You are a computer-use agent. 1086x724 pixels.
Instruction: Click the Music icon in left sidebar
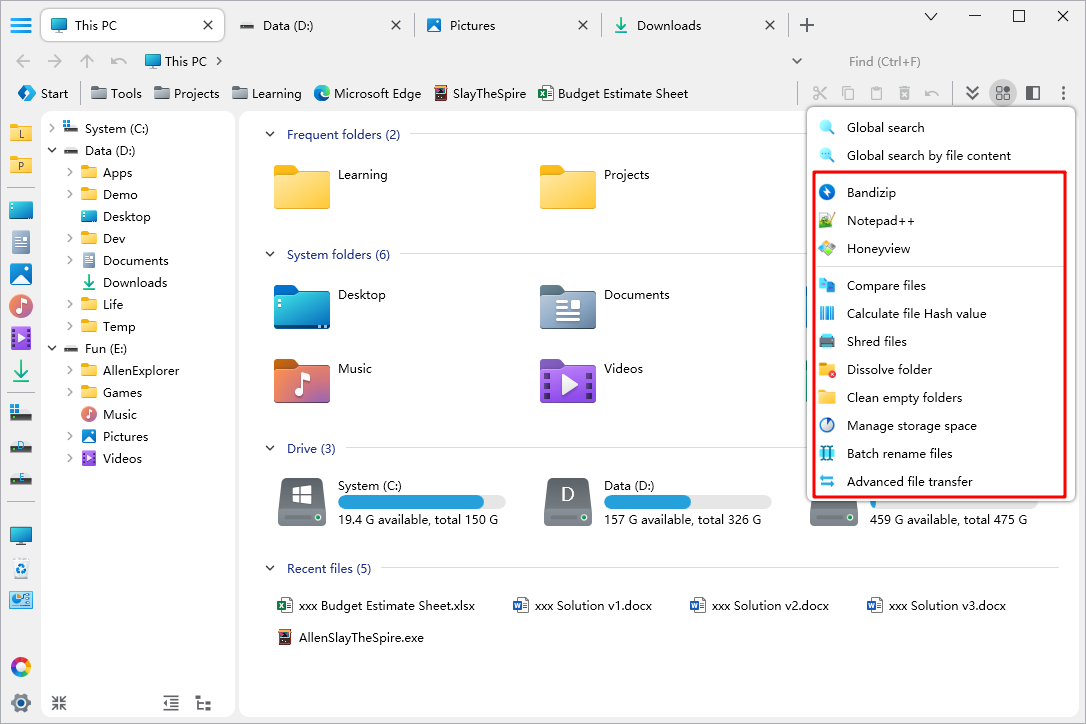click(21, 306)
